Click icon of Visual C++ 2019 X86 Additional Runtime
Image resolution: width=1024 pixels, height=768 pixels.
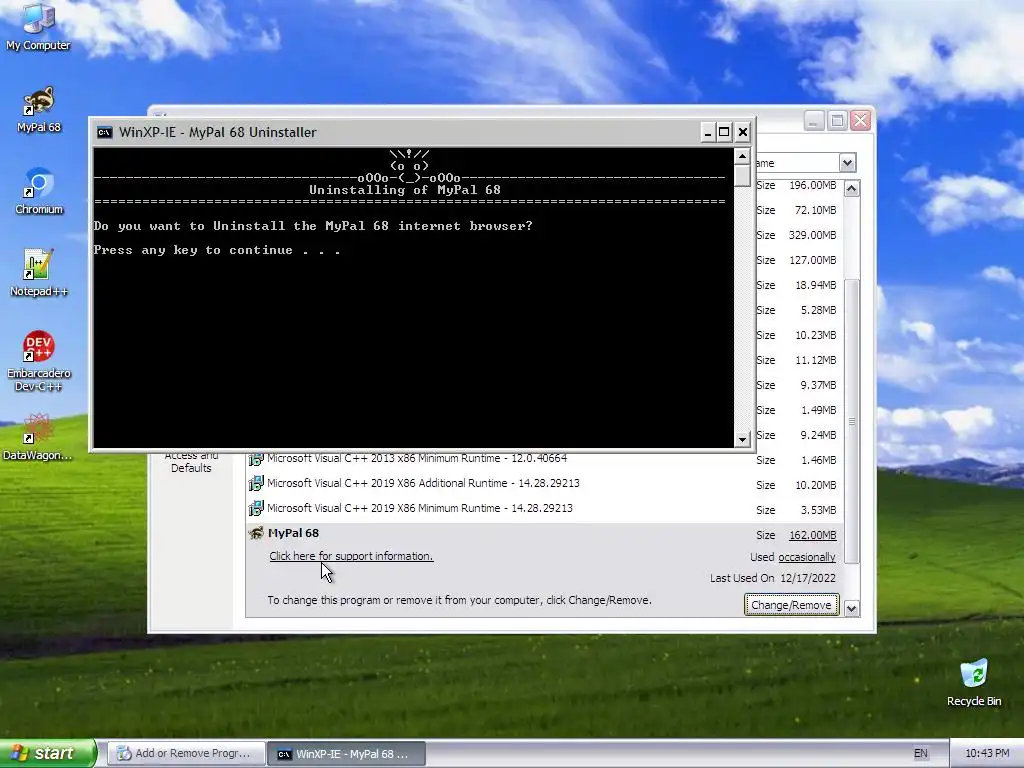(x=256, y=483)
